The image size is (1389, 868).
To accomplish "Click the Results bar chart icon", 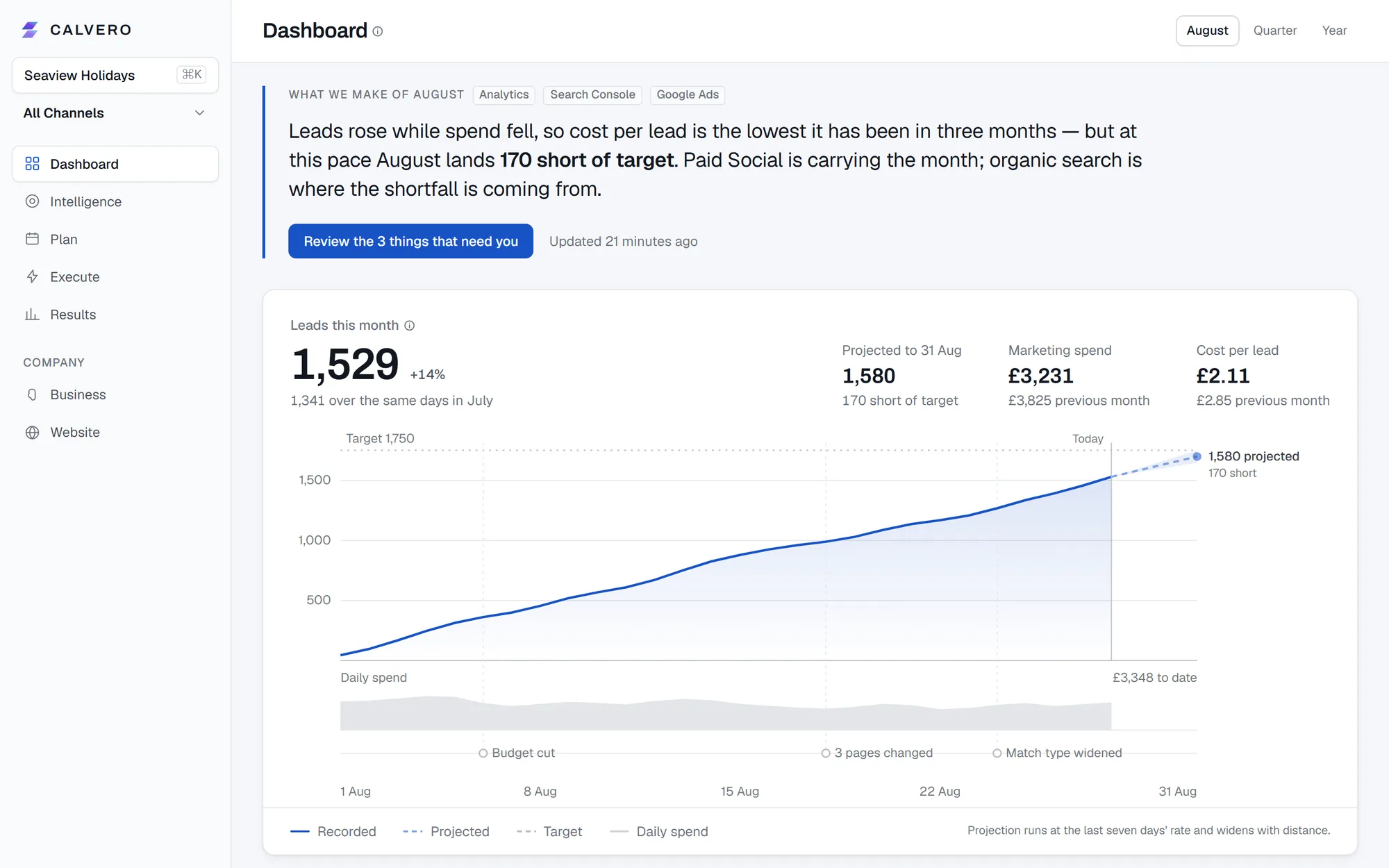I will 32,315.
